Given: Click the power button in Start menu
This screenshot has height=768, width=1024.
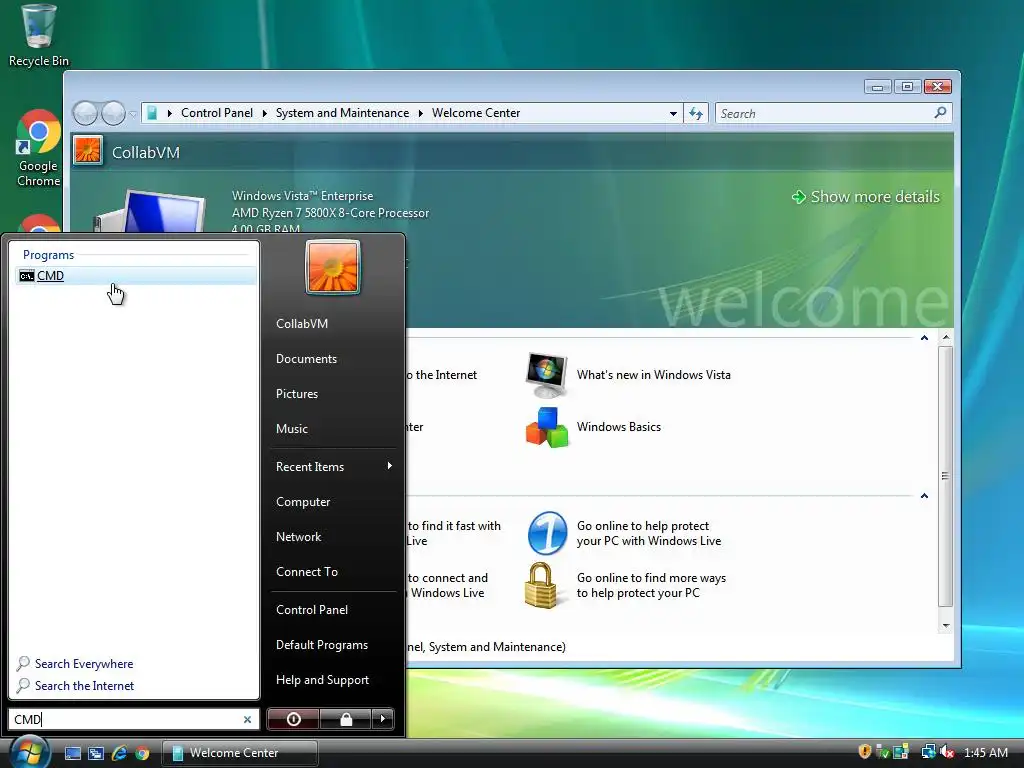Looking at the screenshot, I should [x=293, y=719].
